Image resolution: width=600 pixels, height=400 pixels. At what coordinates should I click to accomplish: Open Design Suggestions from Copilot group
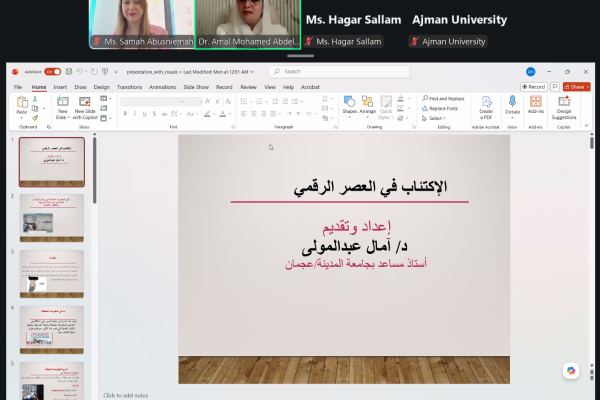click(x=564, y=104)
